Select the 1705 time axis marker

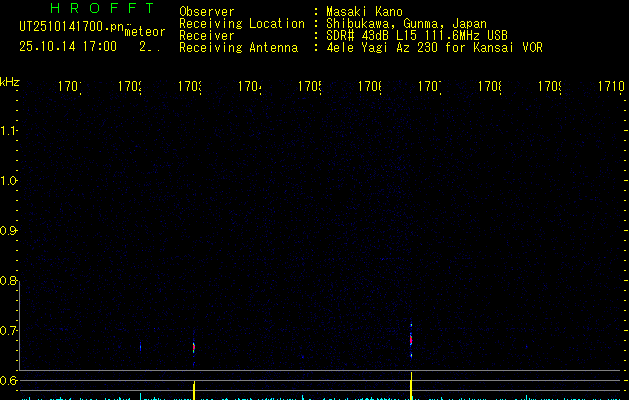coord(308,87)
